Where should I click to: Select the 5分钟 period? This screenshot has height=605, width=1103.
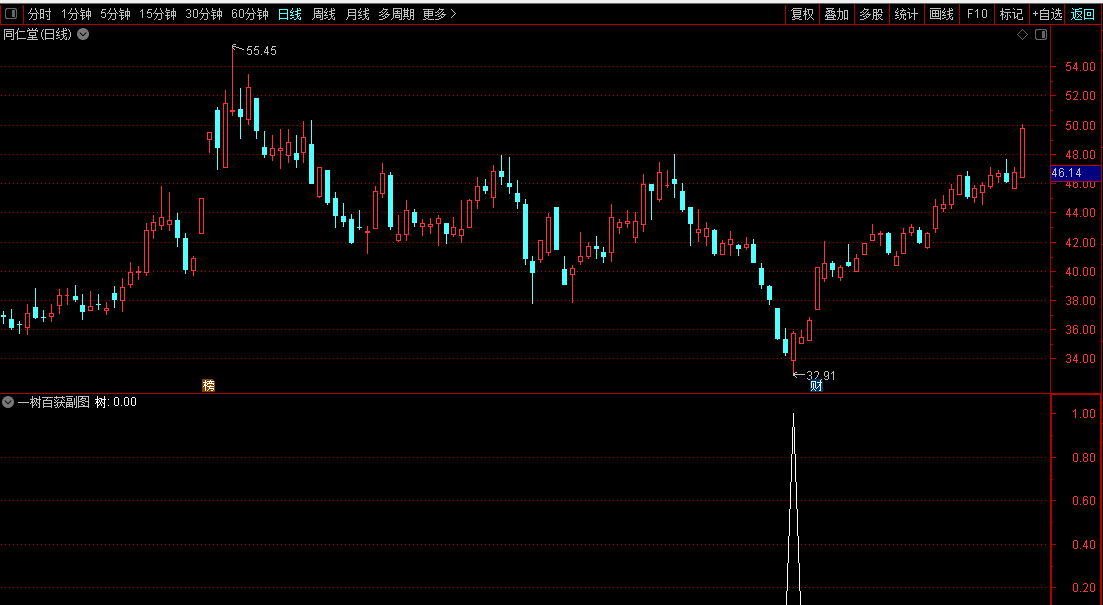(115, 14)
